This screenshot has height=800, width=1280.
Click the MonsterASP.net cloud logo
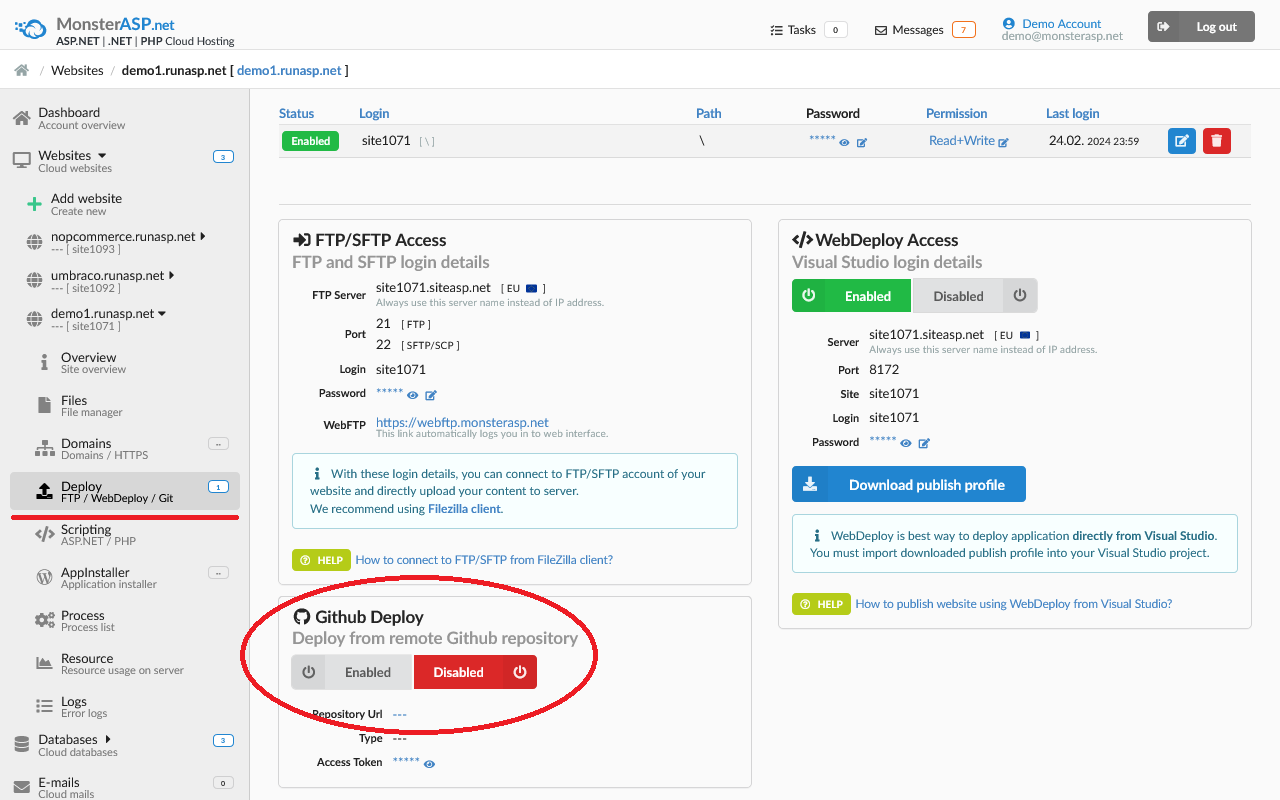point(31,28)
